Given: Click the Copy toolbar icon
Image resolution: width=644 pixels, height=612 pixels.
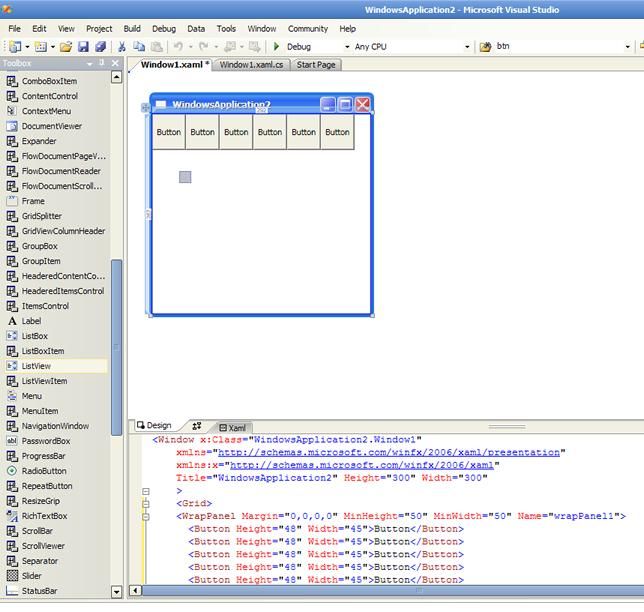Looking at the screenshot, I should (139, 47).
